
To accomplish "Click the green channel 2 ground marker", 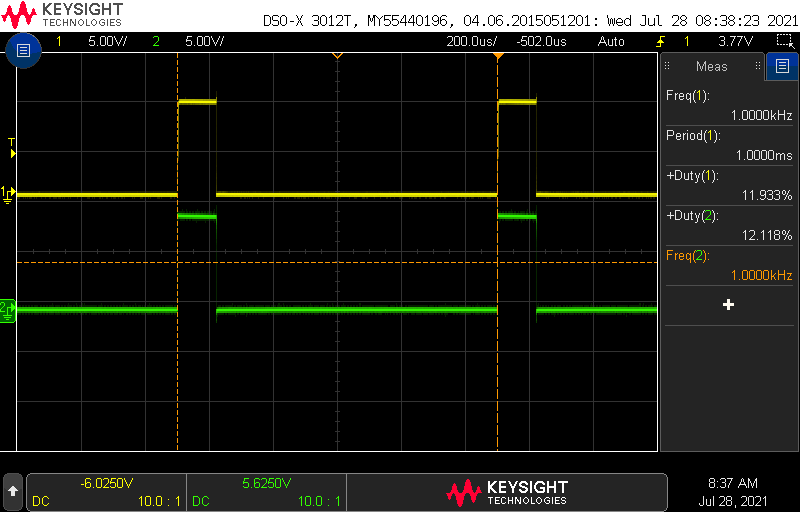I will pyautogui.click(x=8, y=310).
